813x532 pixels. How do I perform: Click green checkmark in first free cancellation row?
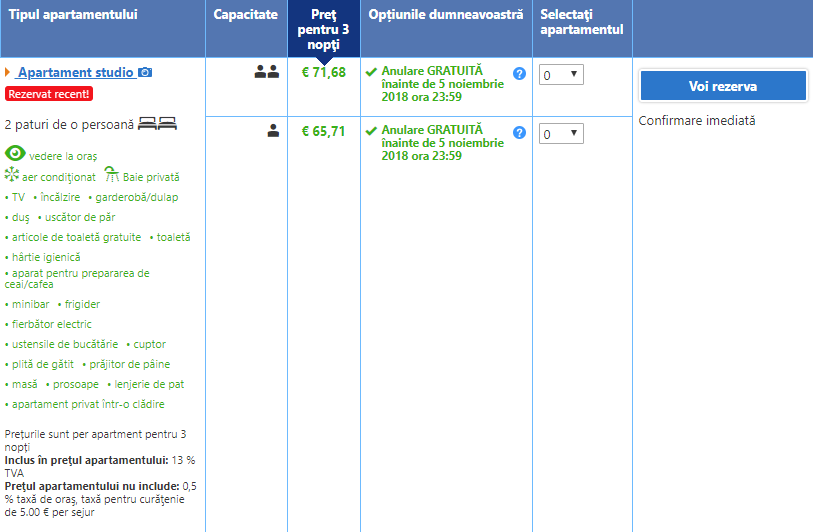[x=371, y=73]
